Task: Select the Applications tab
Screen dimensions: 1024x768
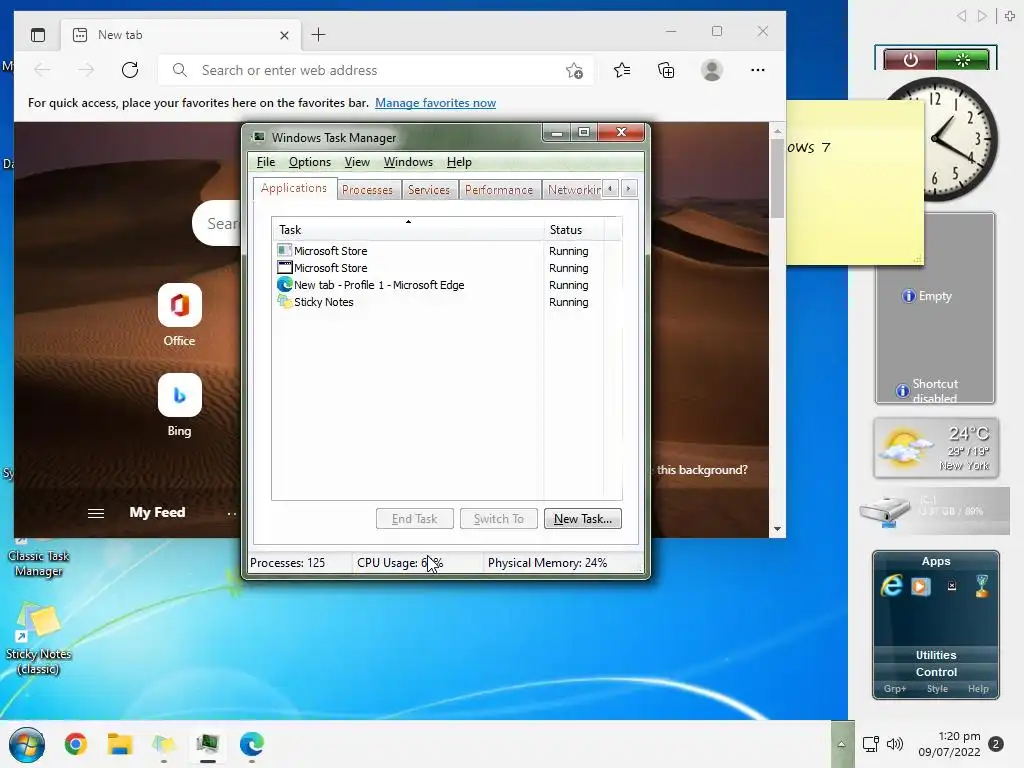Action: (x=294, y=188)
